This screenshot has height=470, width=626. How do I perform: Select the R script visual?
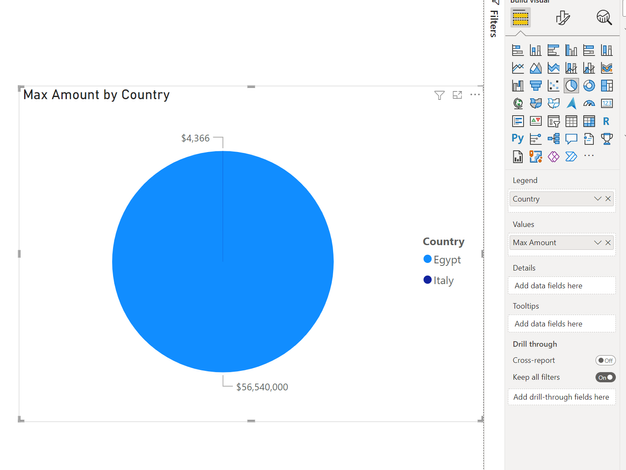pos(606,121)
